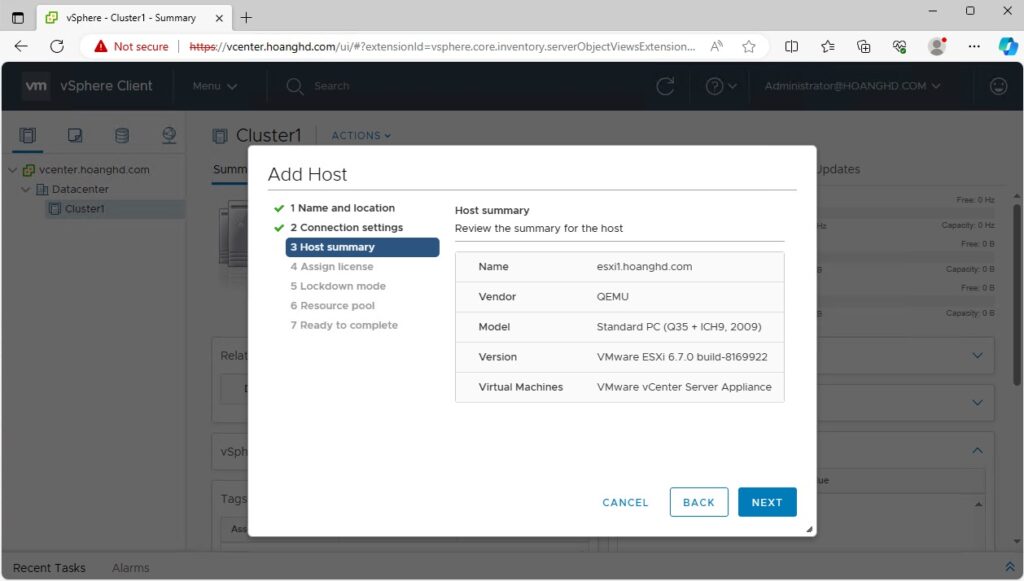Close the vSphere Cluster1 Summary tab
The width and height of the screenshot is (1024, 581).
pos(219,18)
